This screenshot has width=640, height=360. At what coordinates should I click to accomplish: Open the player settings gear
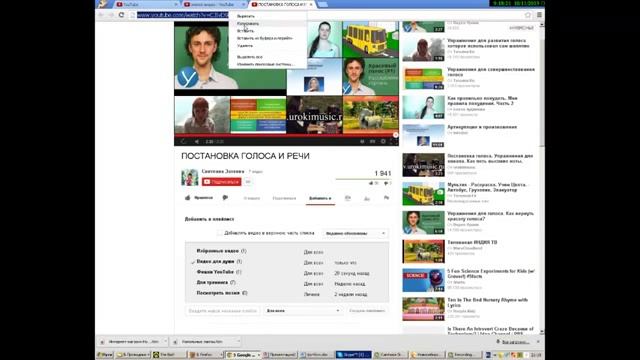pyautogui.click(x=383, y=141)
